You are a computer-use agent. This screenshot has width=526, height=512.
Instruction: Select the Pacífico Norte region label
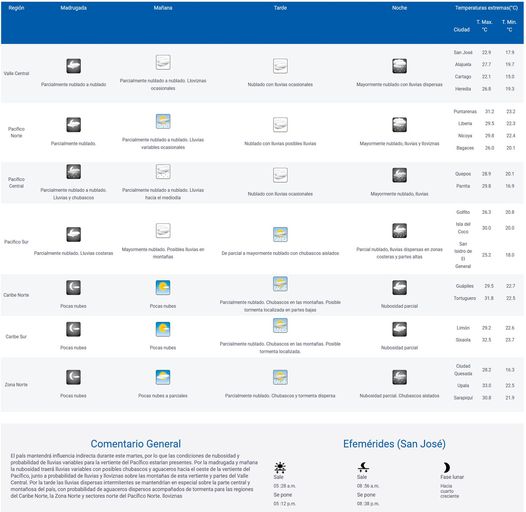[x=16, y=132]
